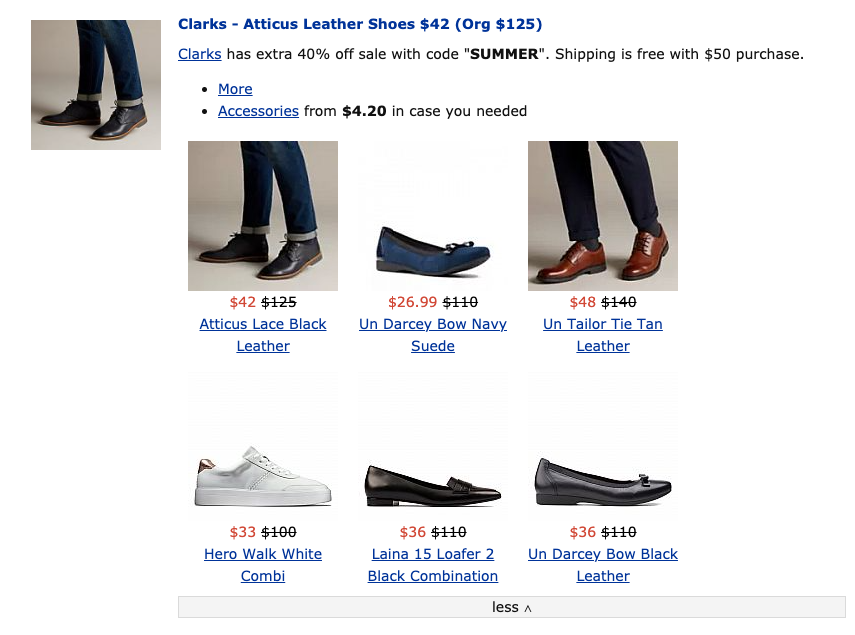Click the Un Tailor Tie Tan shoe image
The height and width of the screenshot is (635, 855).
point(603,216)
